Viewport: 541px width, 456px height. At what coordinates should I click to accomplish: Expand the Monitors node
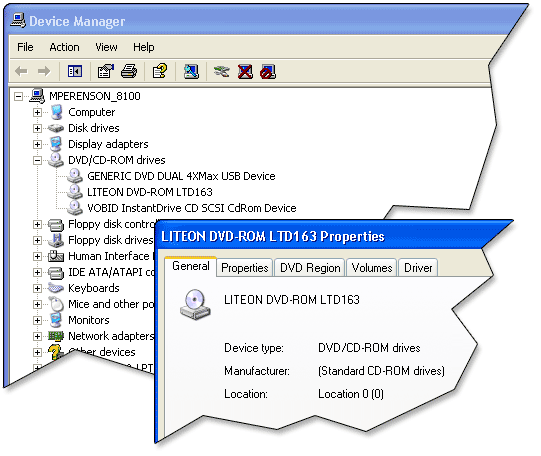tap(37, 320)
